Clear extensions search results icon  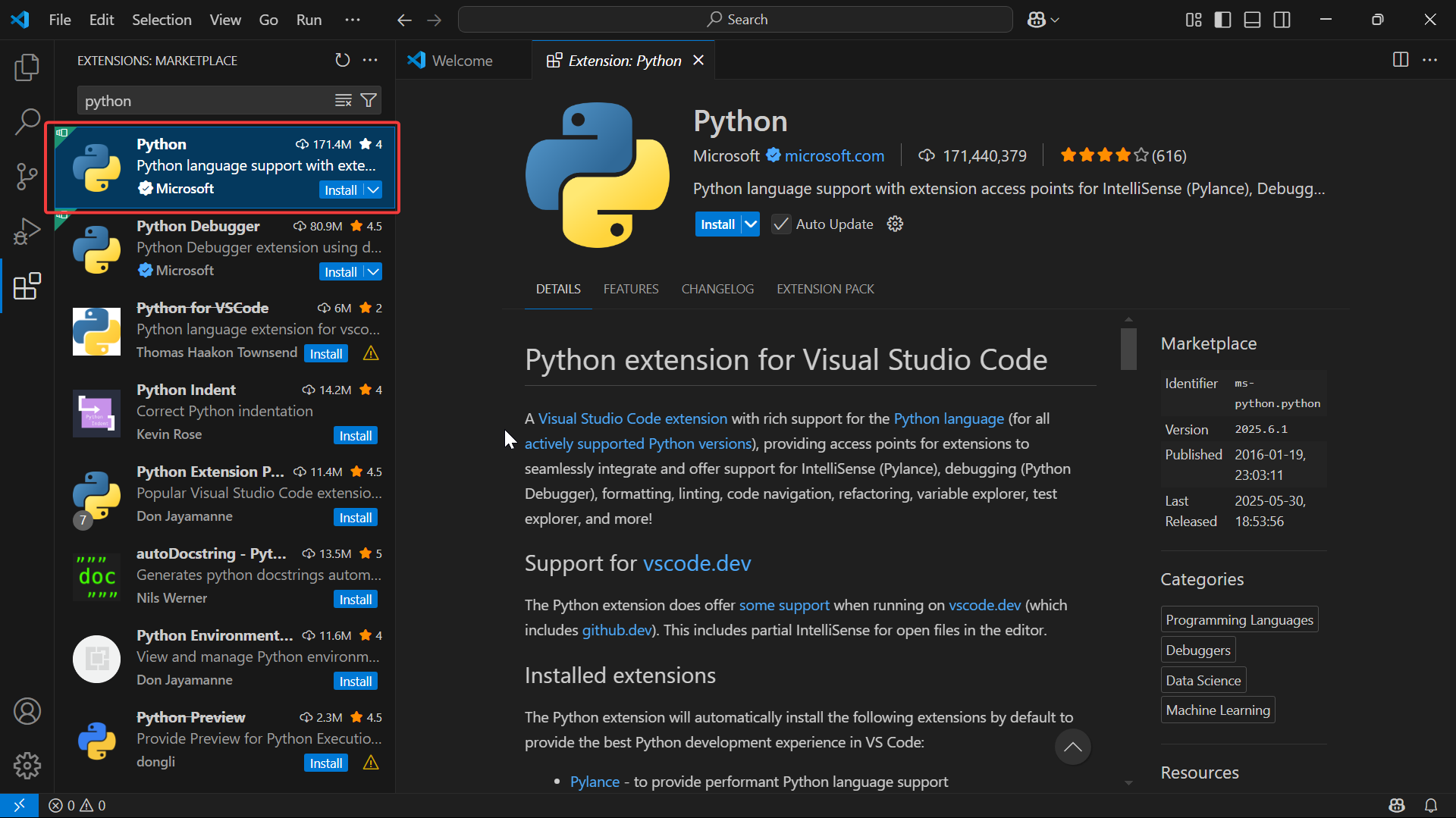[x=344, y=100]
